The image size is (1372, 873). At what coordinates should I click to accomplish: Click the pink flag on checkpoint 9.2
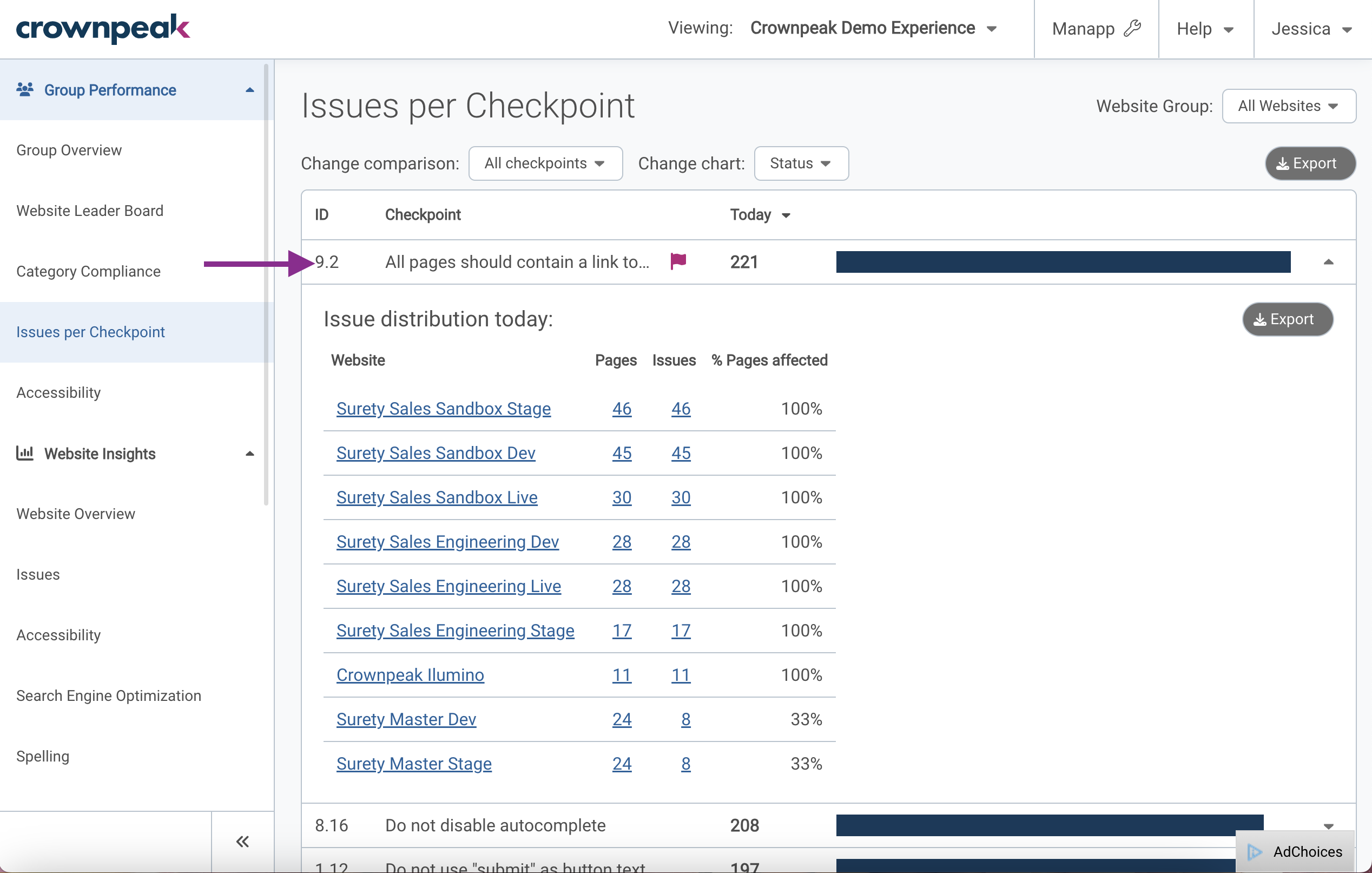coord(678,261)
